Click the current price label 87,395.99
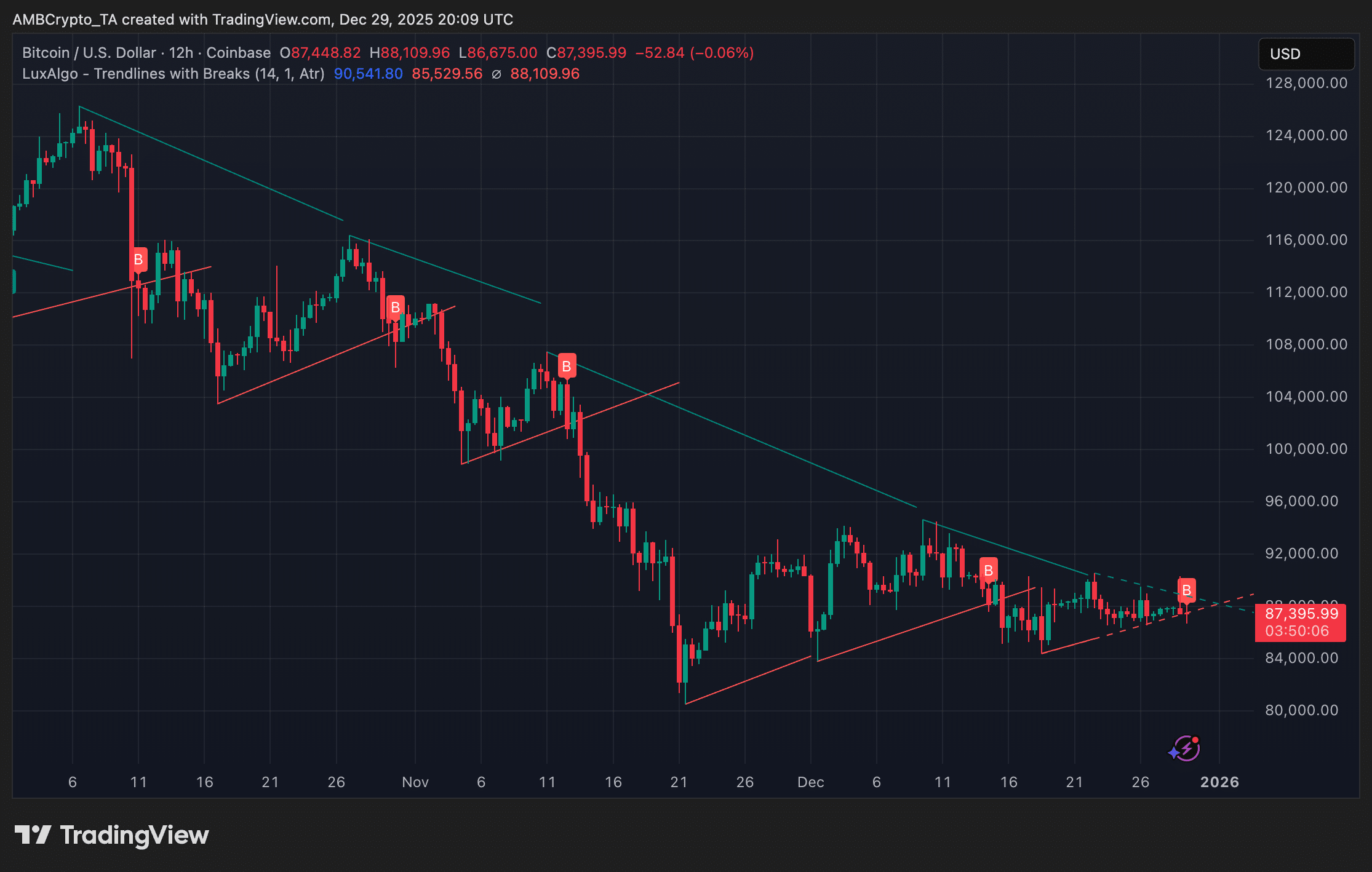1372x872 pixels. pos(1301,614)
